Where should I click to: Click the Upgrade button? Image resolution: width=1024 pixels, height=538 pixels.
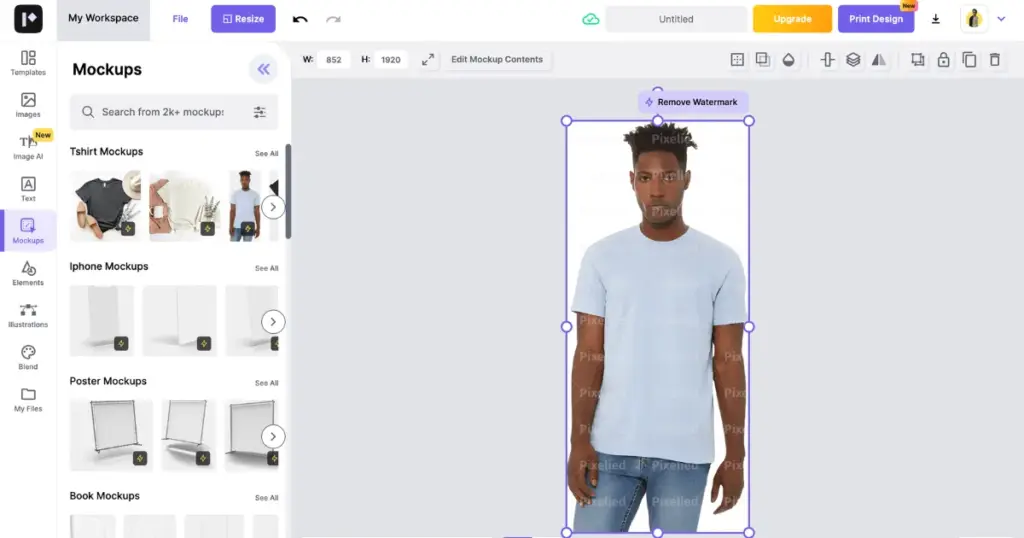pos(792,19)
